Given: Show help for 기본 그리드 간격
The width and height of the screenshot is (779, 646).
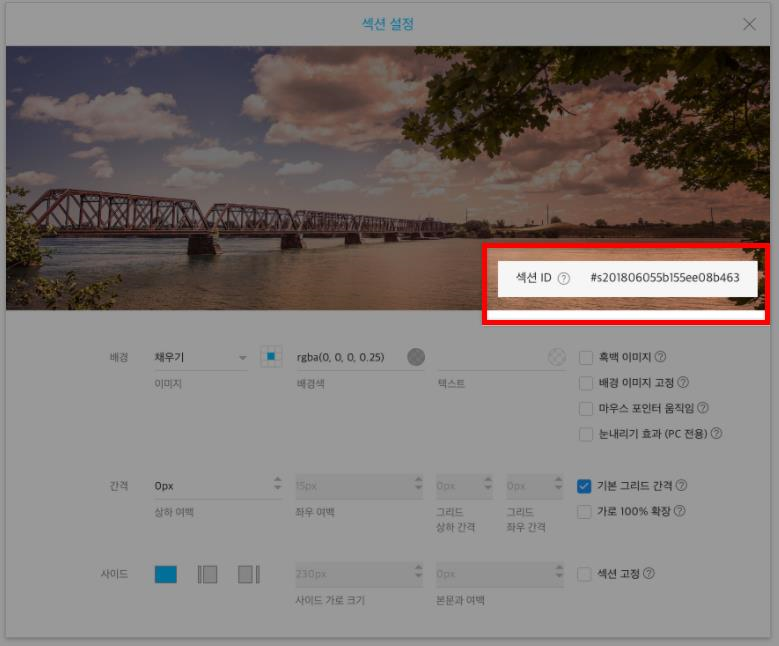Looking at the screenshot, I should point(682,485).
